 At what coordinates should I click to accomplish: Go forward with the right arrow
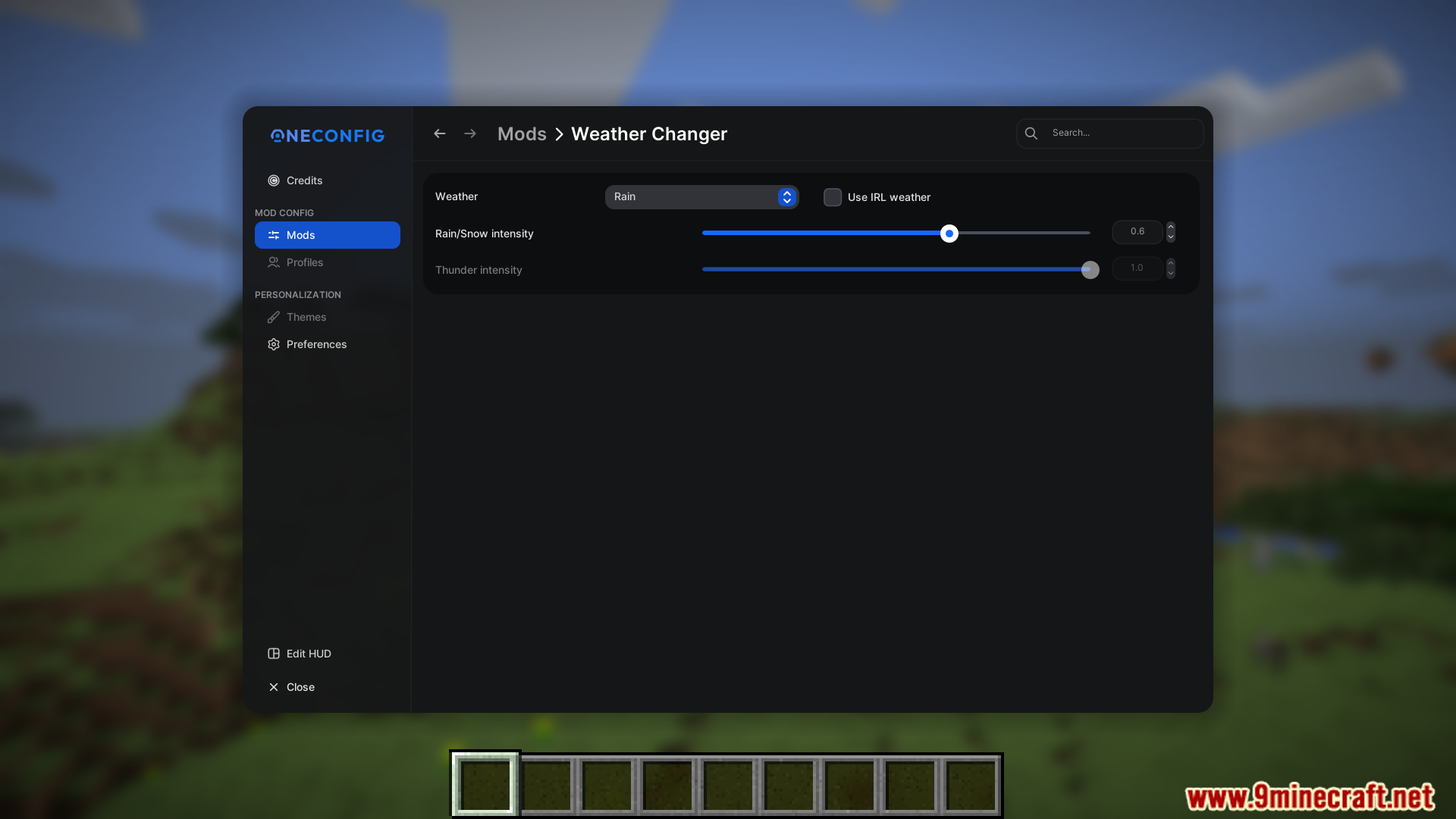tap(470, 133)
